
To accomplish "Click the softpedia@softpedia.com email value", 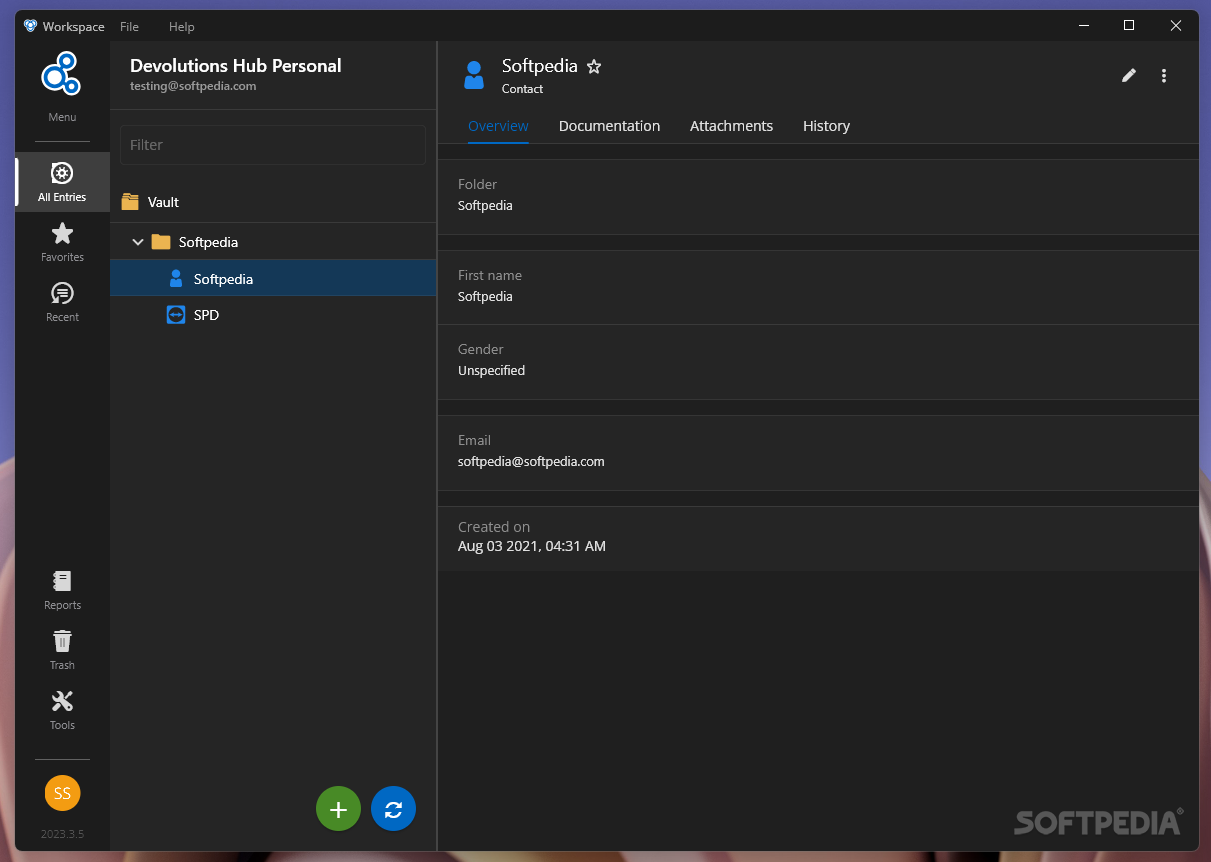I will (x=531, y=462).
